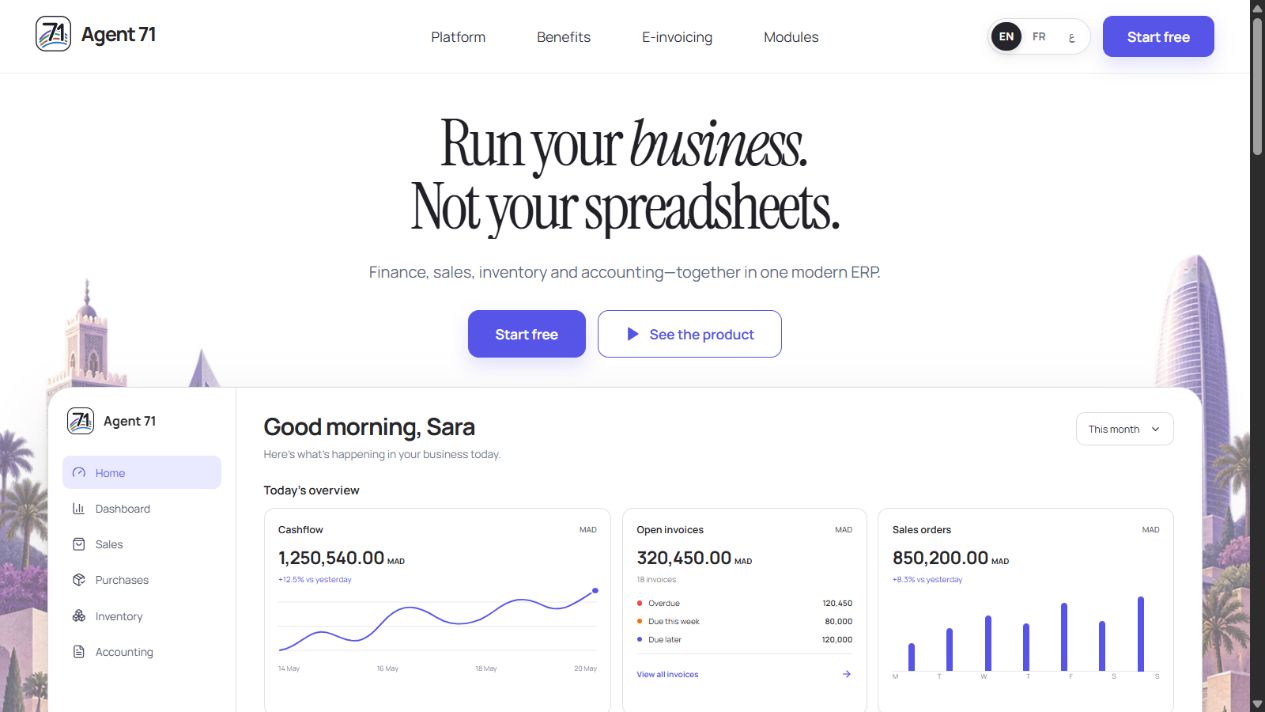Select Accounting in the sidebar
The height and width of the screenshot is (712, 1265).
tap(142, 652)
